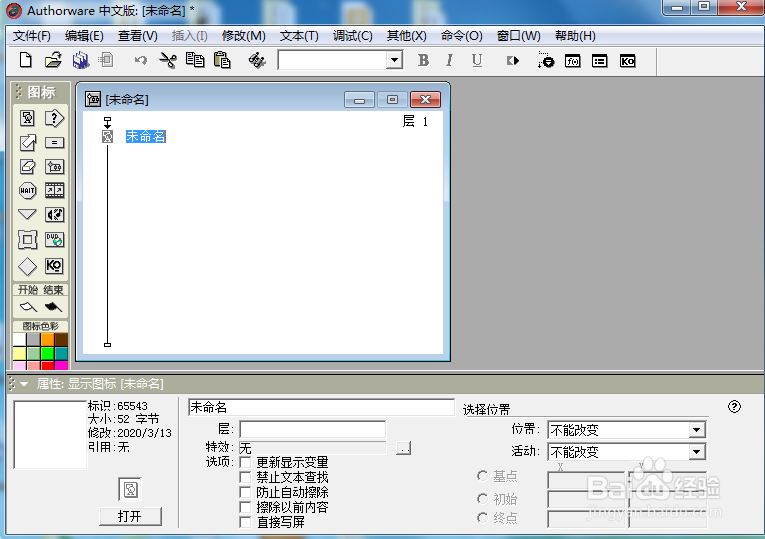Select the Framework icon in palette

(27, 240)
